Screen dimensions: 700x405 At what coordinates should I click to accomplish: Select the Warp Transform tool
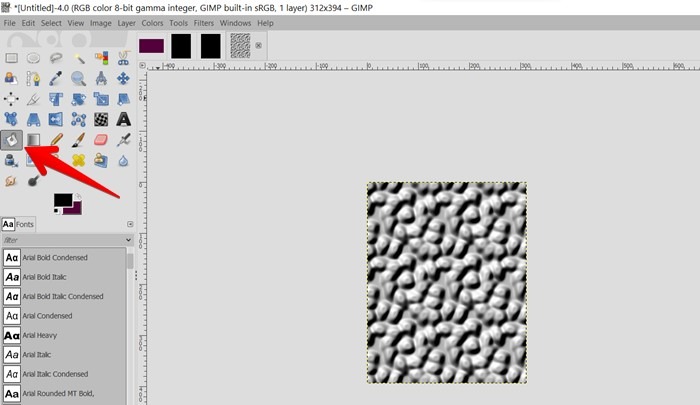point(101,119)
